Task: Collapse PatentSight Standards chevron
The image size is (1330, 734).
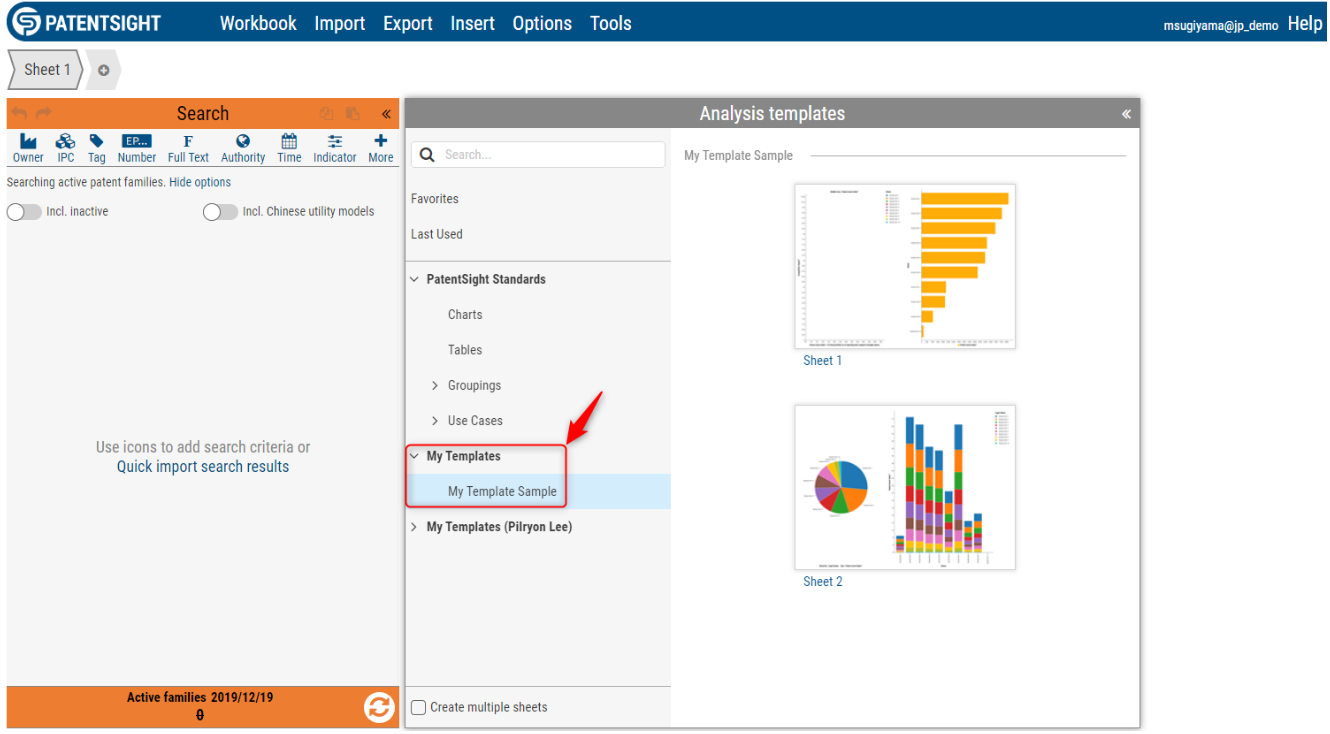Action: [x=414, y=279]
